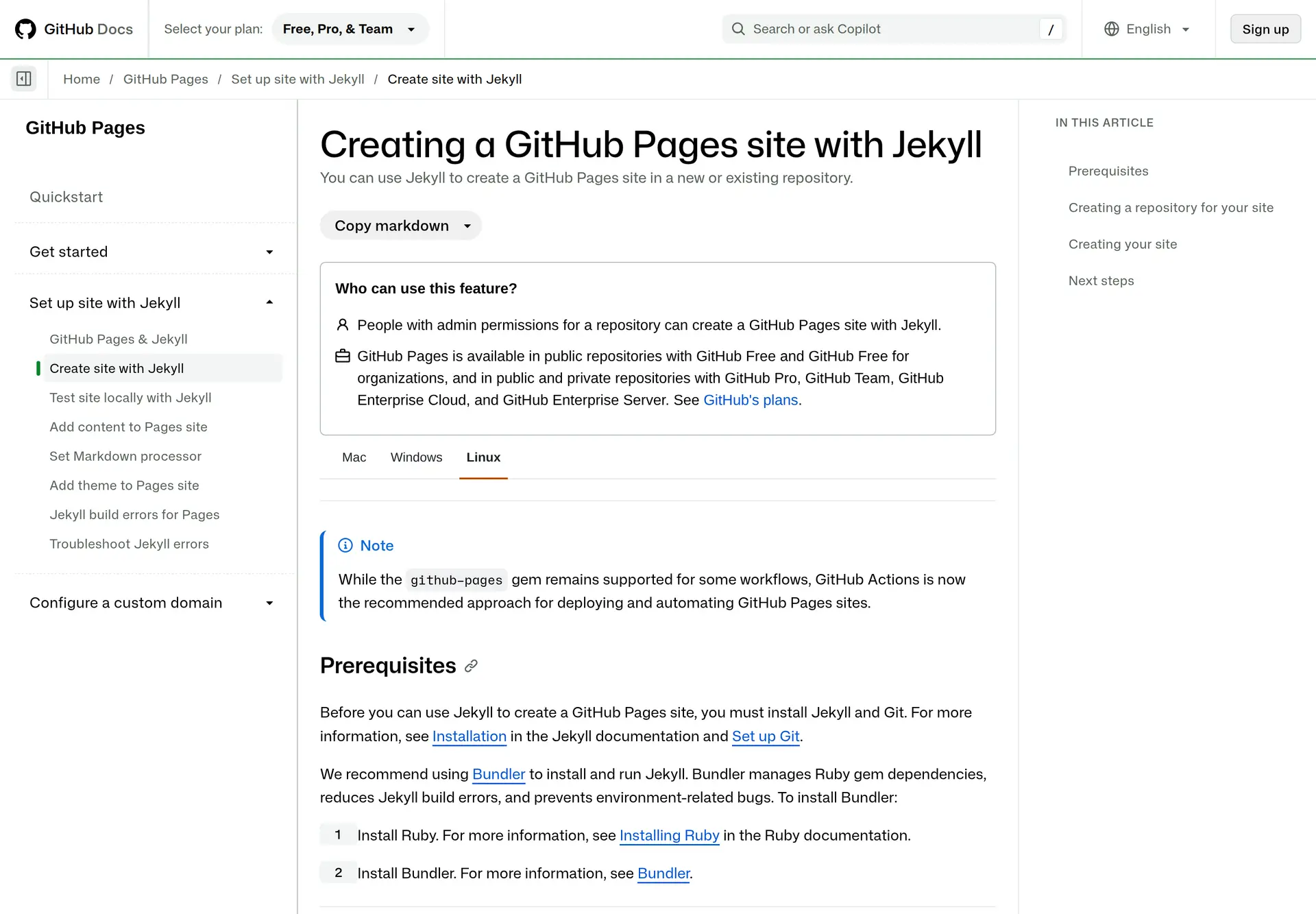Viewport: 1316px width, 914px height.
Task: Expand Configure a custom domain section
Action: tap(151, 603)
